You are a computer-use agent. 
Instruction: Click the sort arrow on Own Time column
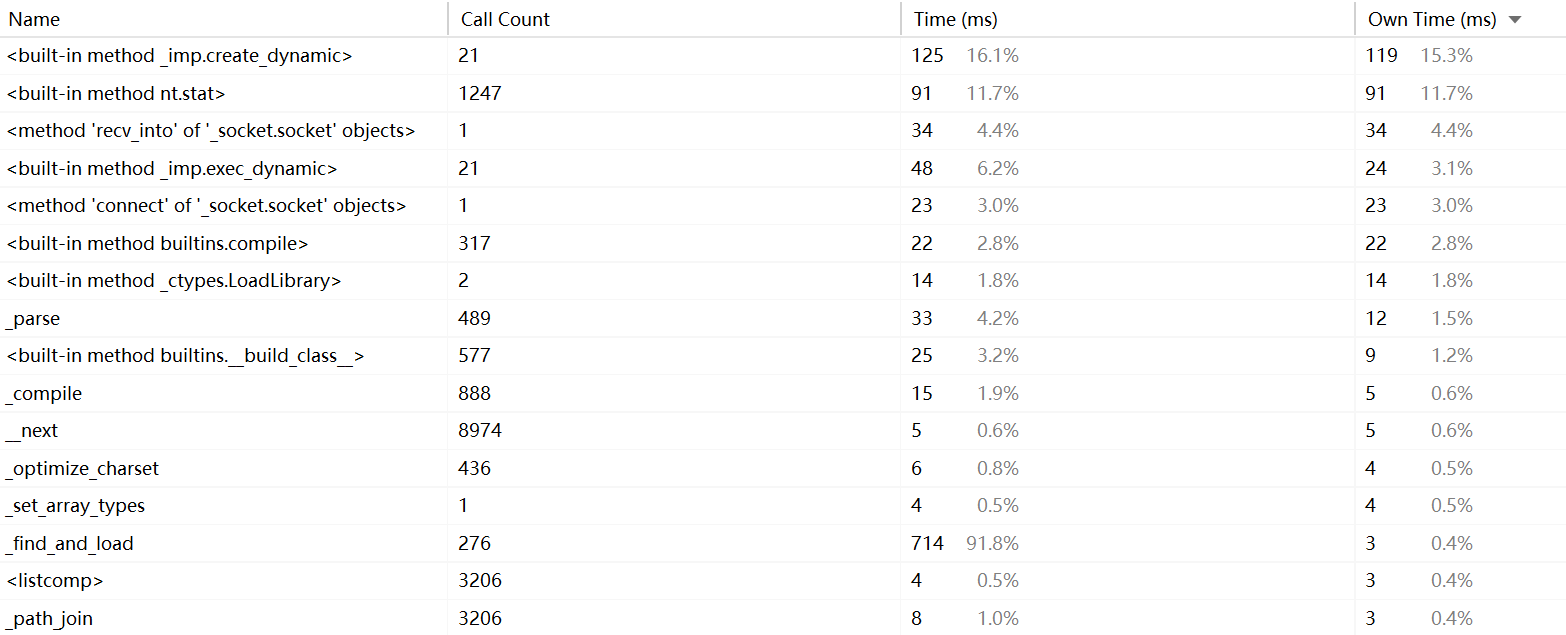pyautogui.click(x=1514, y=20)
